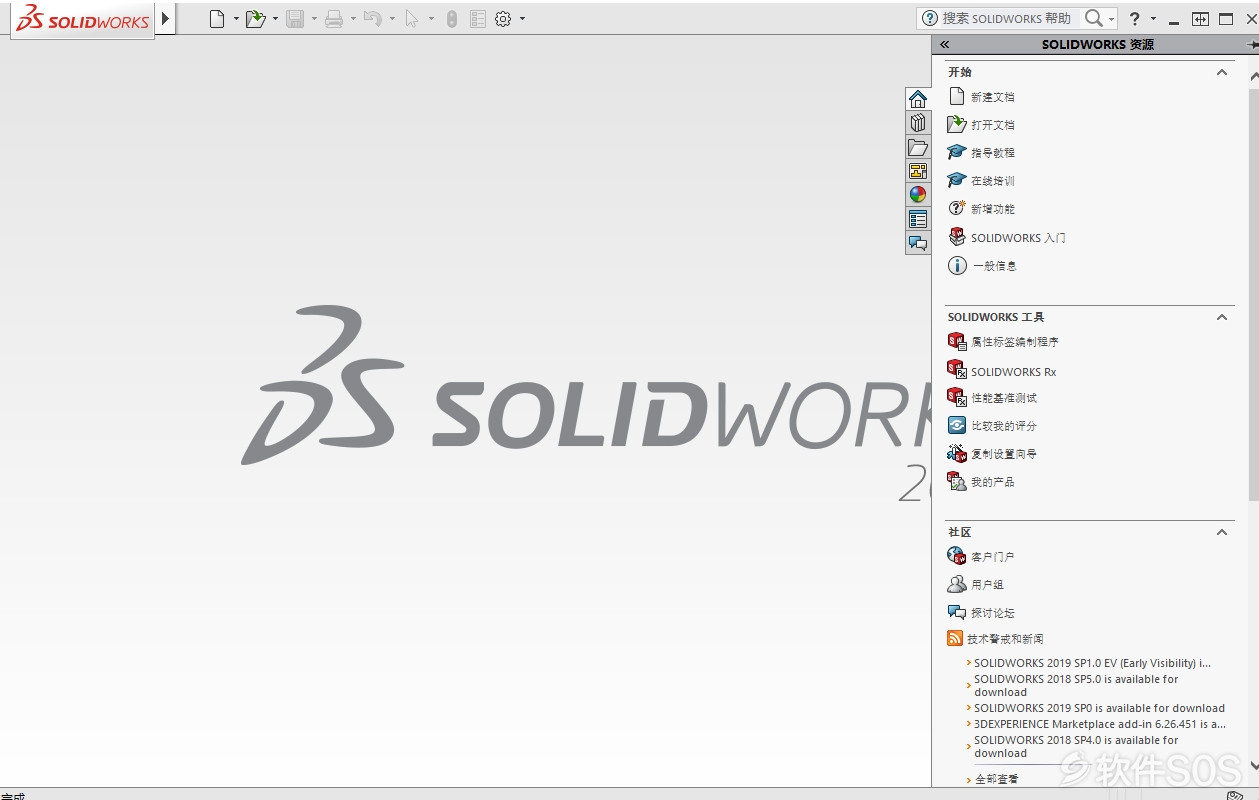The height and width of the screenshot is (800, 1259).
Task: Collapse the 社区 section
Action: [x=1221, y=532]
